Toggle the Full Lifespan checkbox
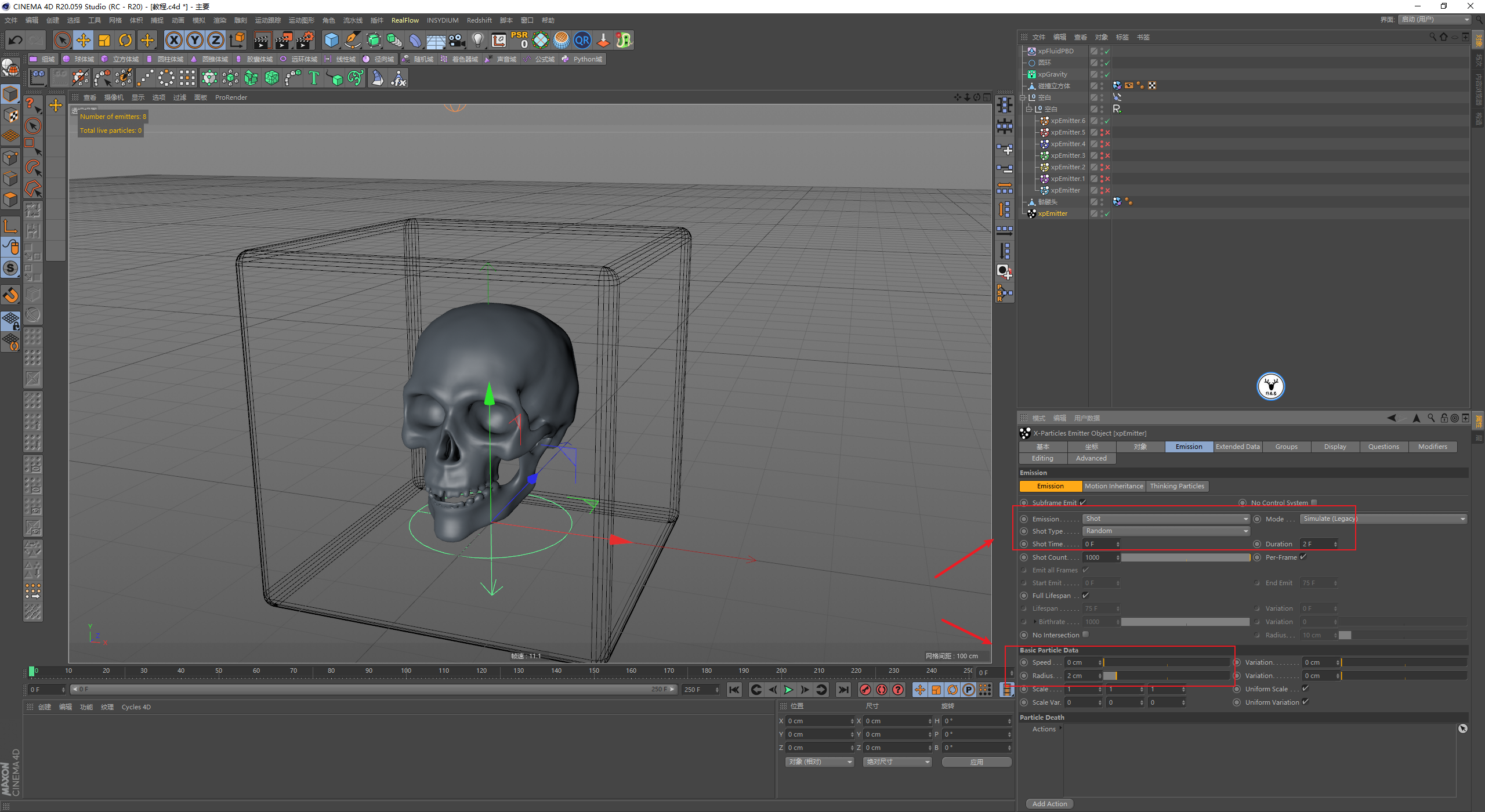 [x=1085, y=595]
